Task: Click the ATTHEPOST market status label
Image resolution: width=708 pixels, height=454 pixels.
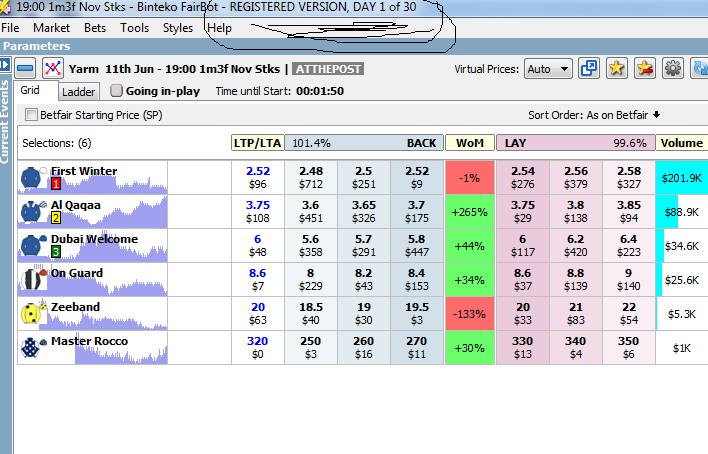Action: point(328,69)
